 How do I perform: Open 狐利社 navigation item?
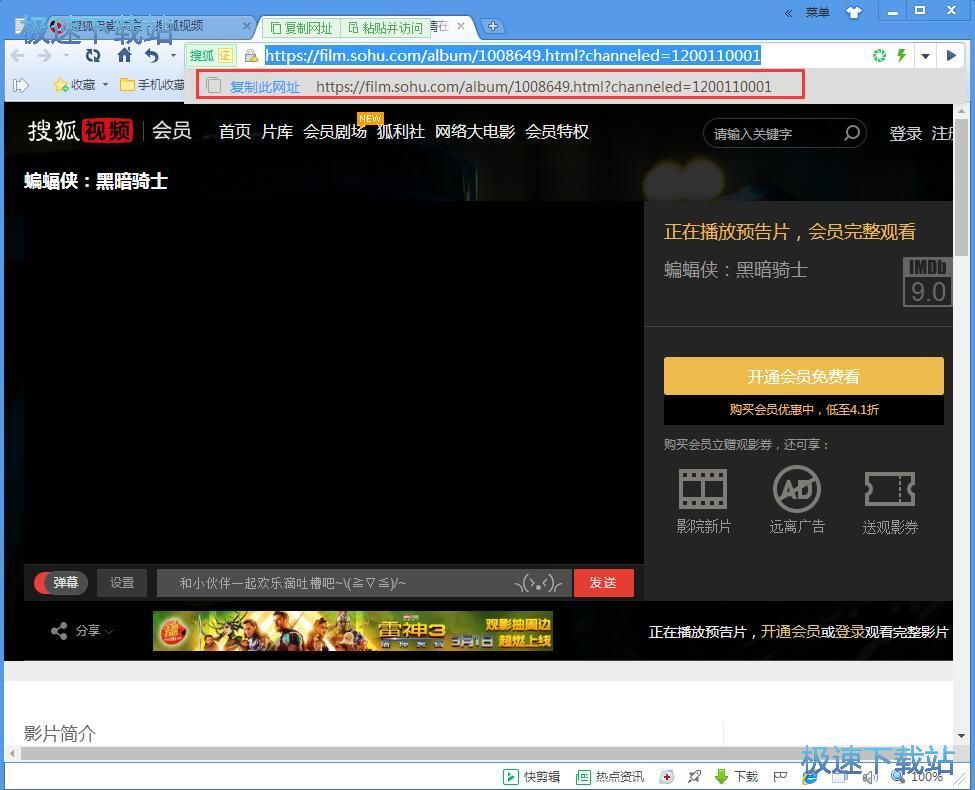(400, 132)
